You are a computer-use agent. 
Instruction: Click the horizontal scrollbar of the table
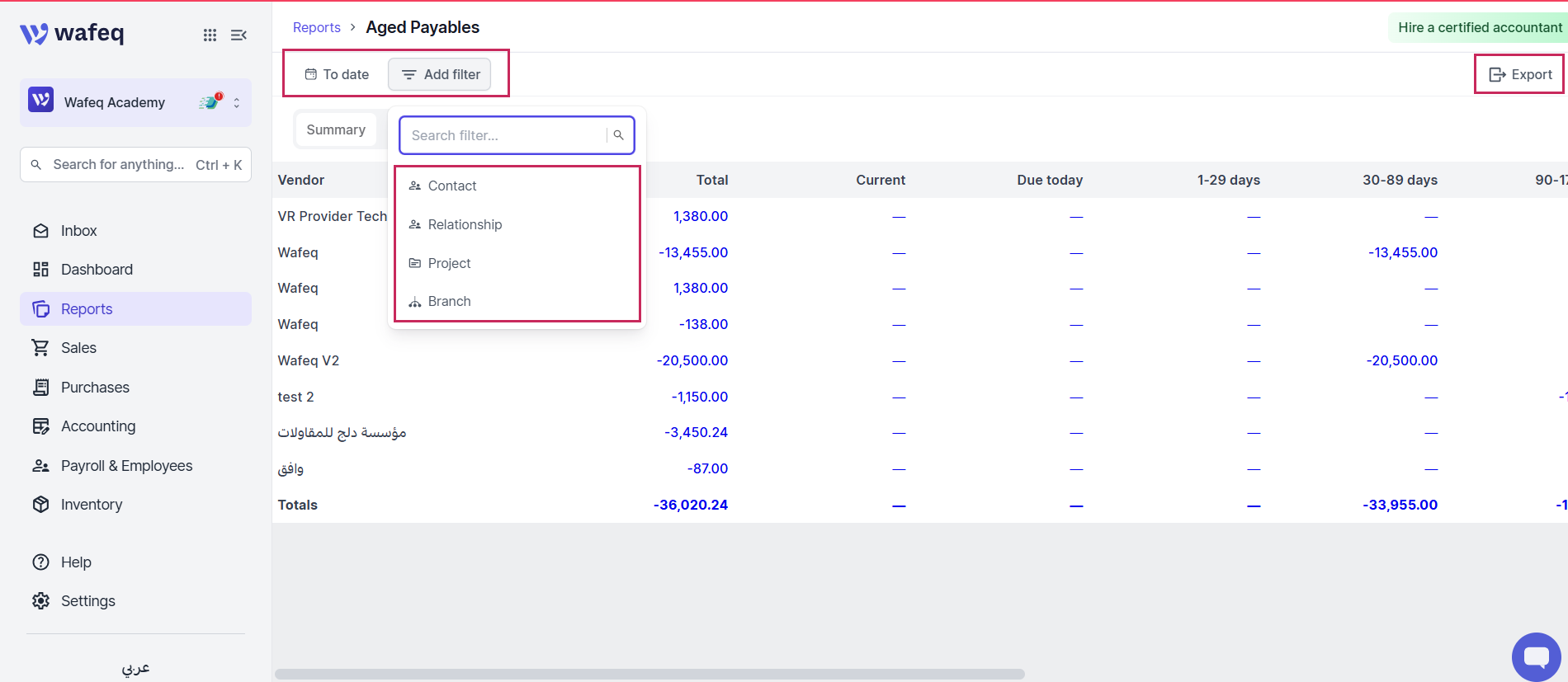pyautogui.click(x=649, y=674)
